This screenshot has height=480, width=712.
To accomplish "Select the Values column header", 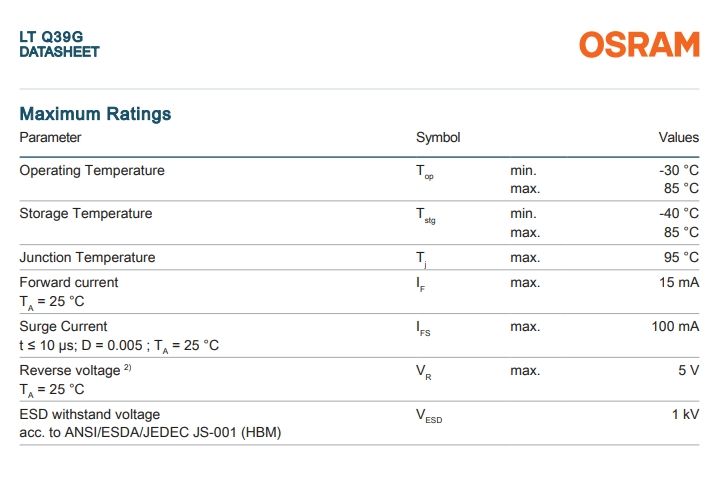I will point(678,137).
